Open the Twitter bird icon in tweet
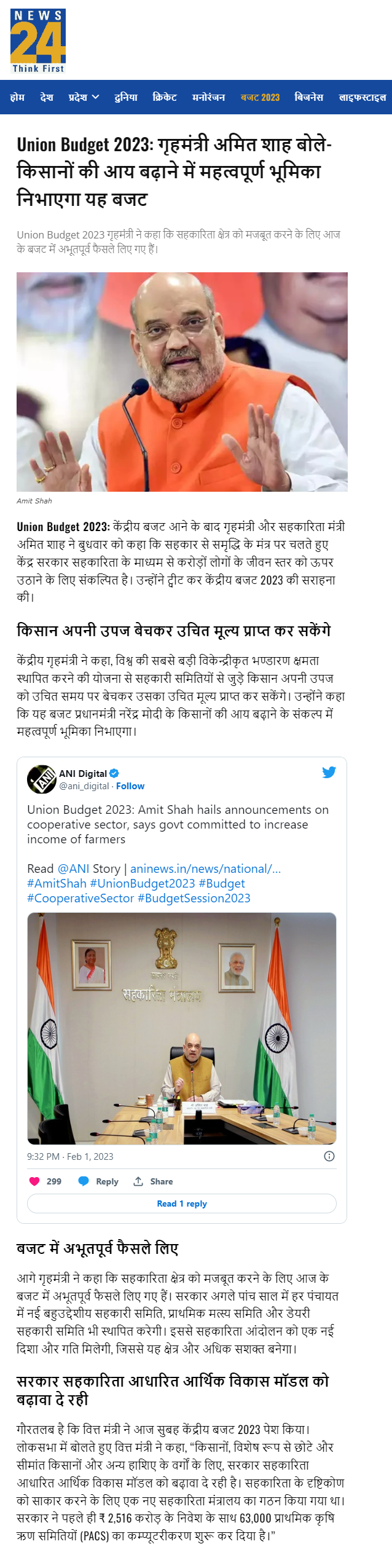 (329, 772)
